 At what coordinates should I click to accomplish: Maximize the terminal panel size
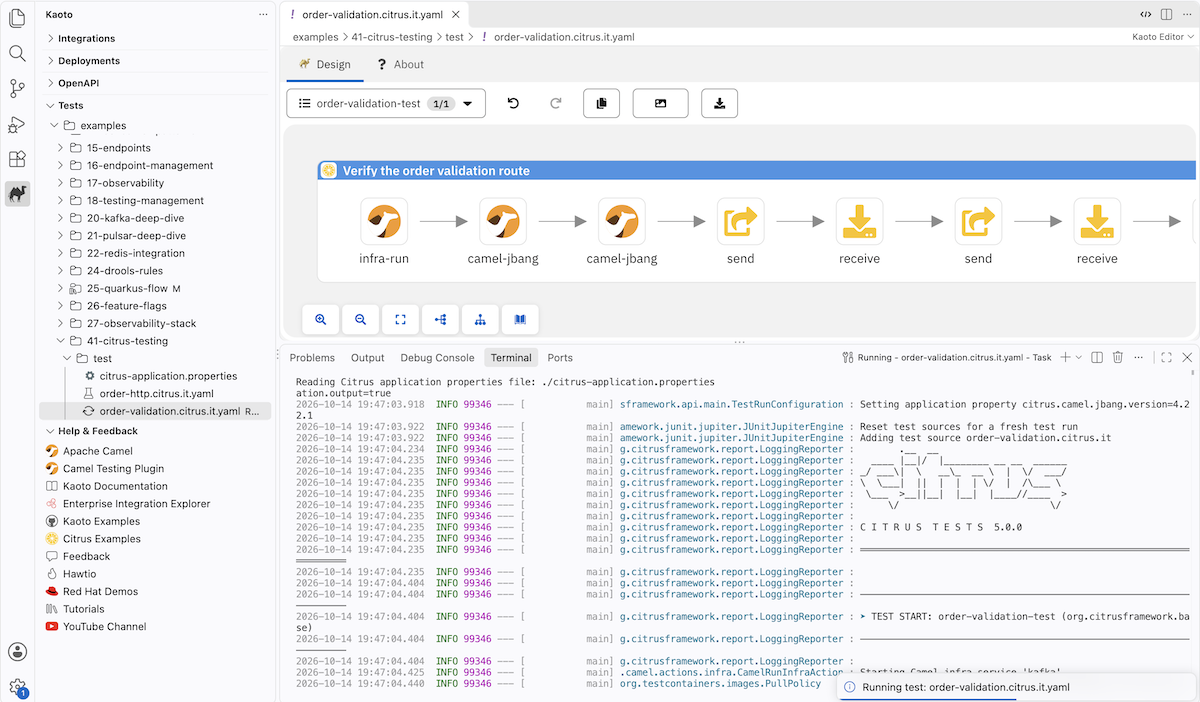1166,357
